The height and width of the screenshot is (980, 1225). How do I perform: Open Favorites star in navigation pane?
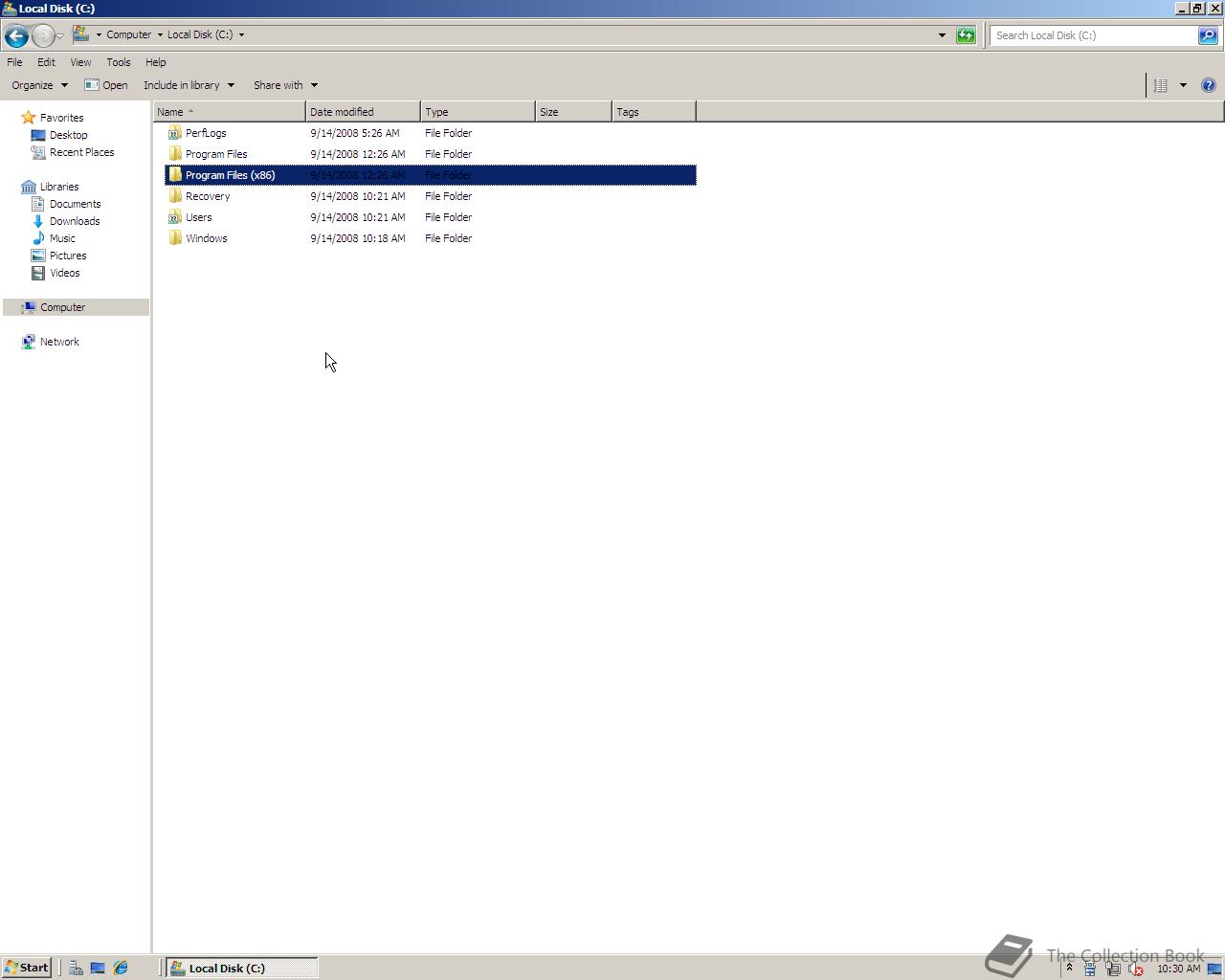point(29,118)
